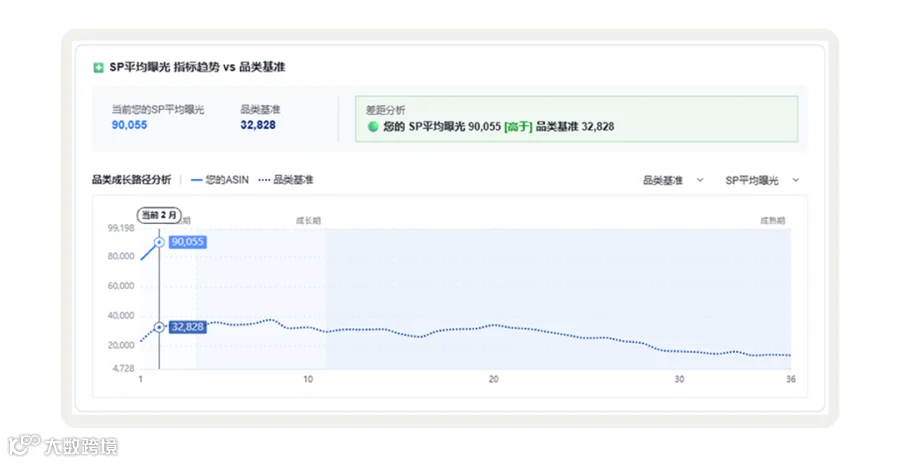Click the y-axis value 4,728
The height and width of the screenshot is (463, 900).
pyautogui.click(x=123, y=368)
